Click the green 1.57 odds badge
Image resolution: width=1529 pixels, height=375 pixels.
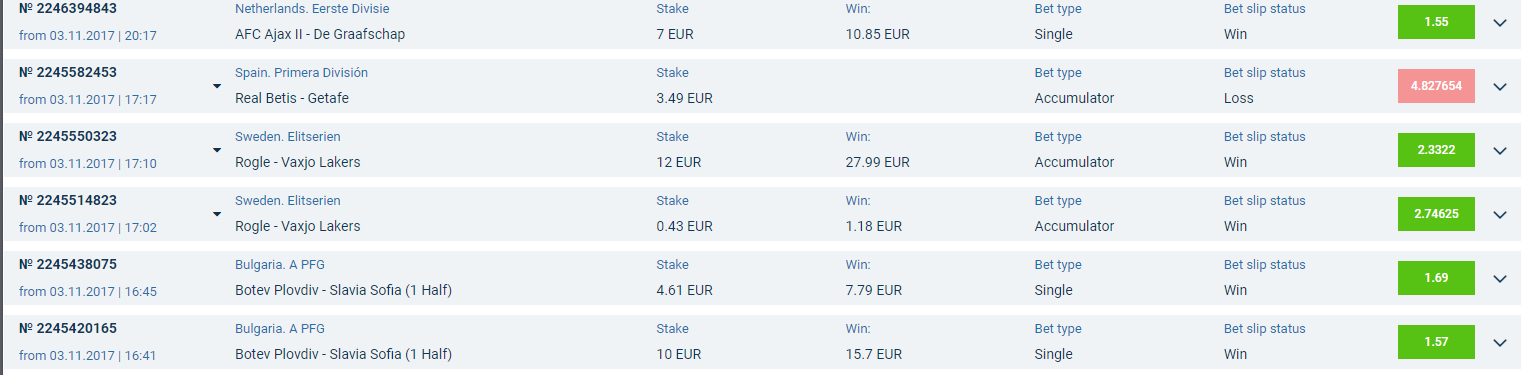click(x=1436, y=342)
